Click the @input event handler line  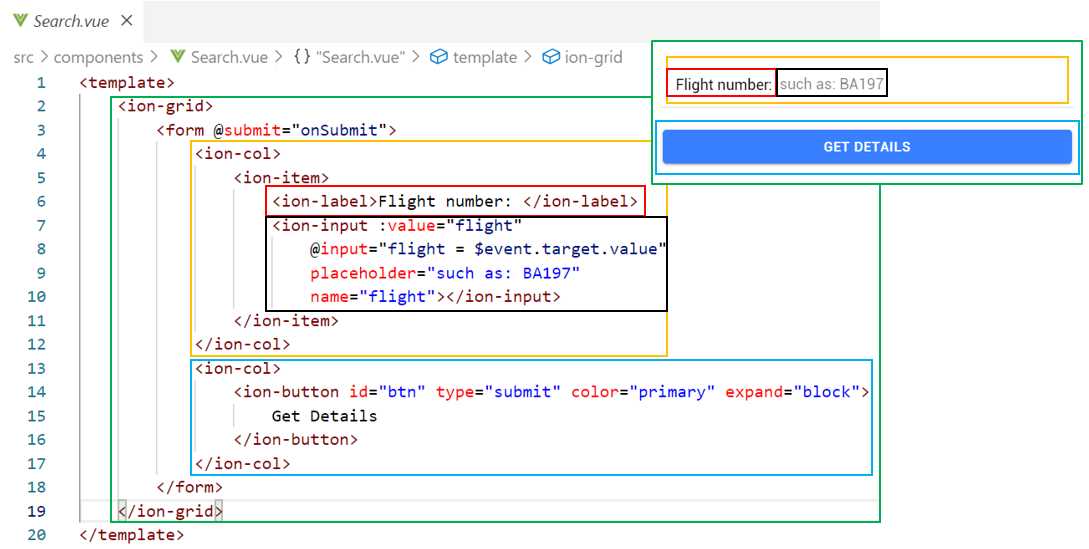click(x=488, y=249)
